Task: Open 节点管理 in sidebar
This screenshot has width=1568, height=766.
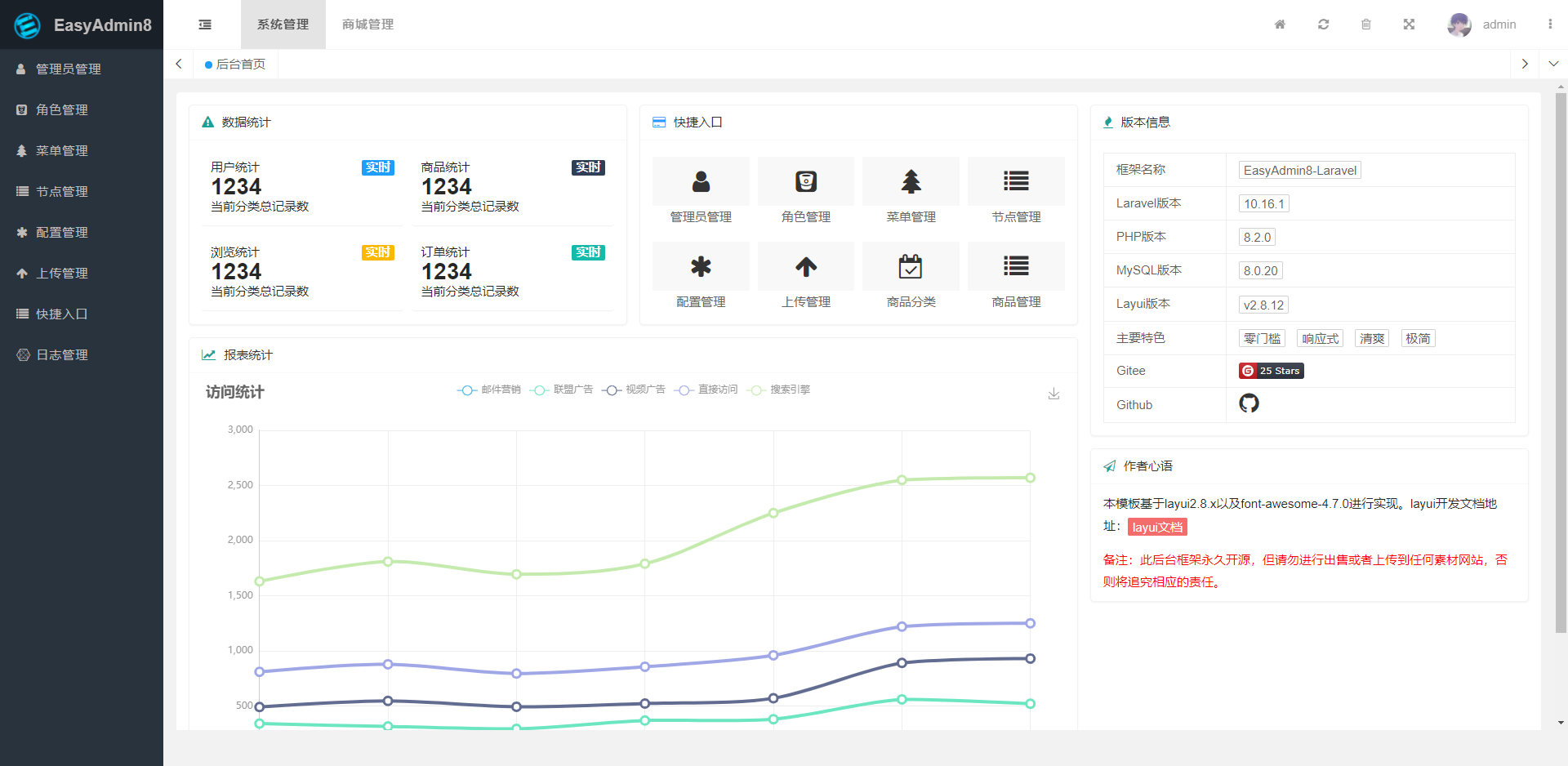Action: click(82, 192)
